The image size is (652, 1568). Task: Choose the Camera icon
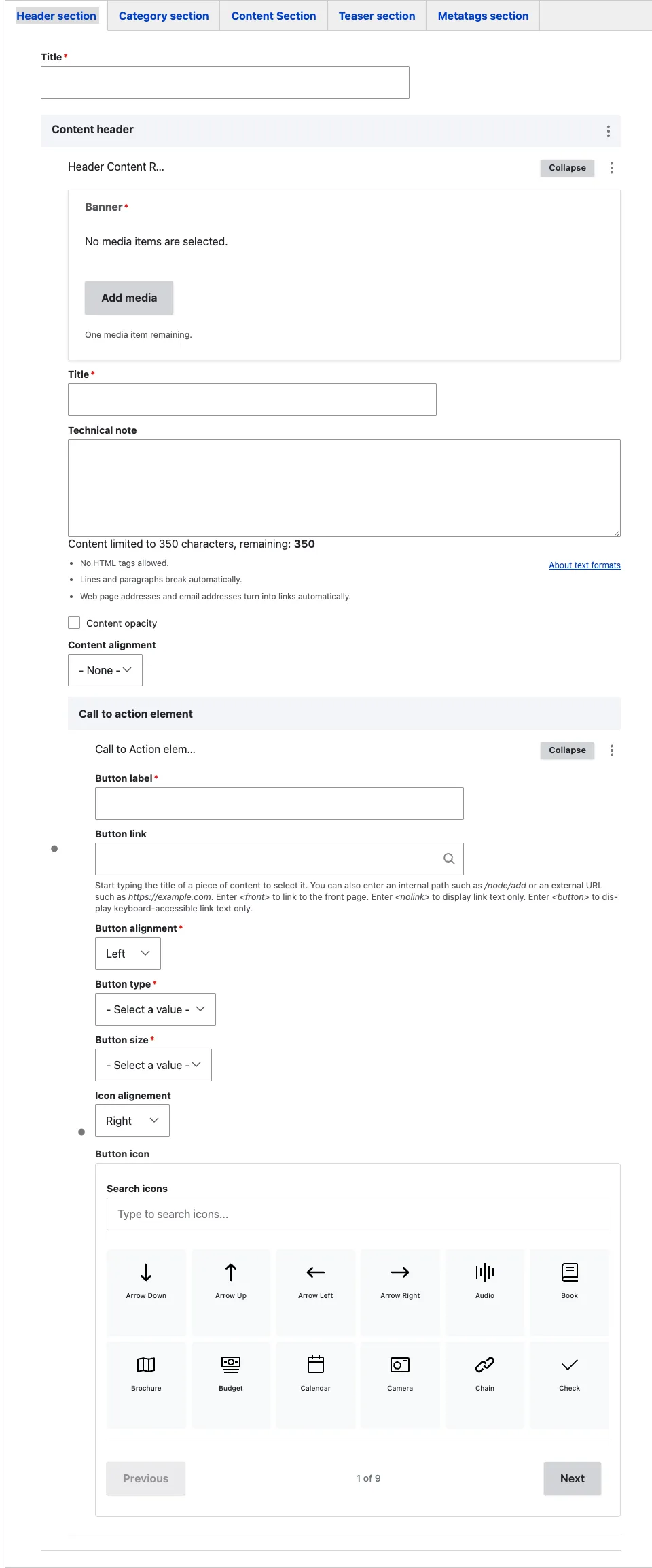point(400,1384)
